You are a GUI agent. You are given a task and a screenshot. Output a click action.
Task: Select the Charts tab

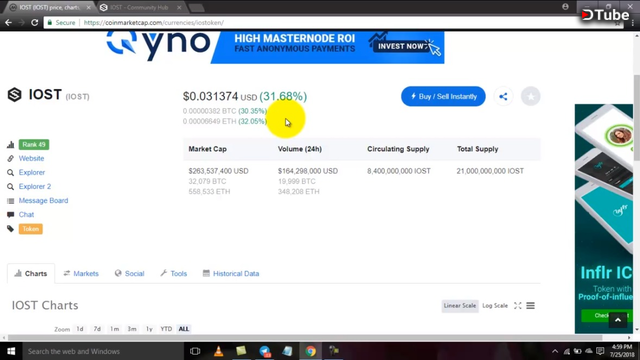pos(31,273)
